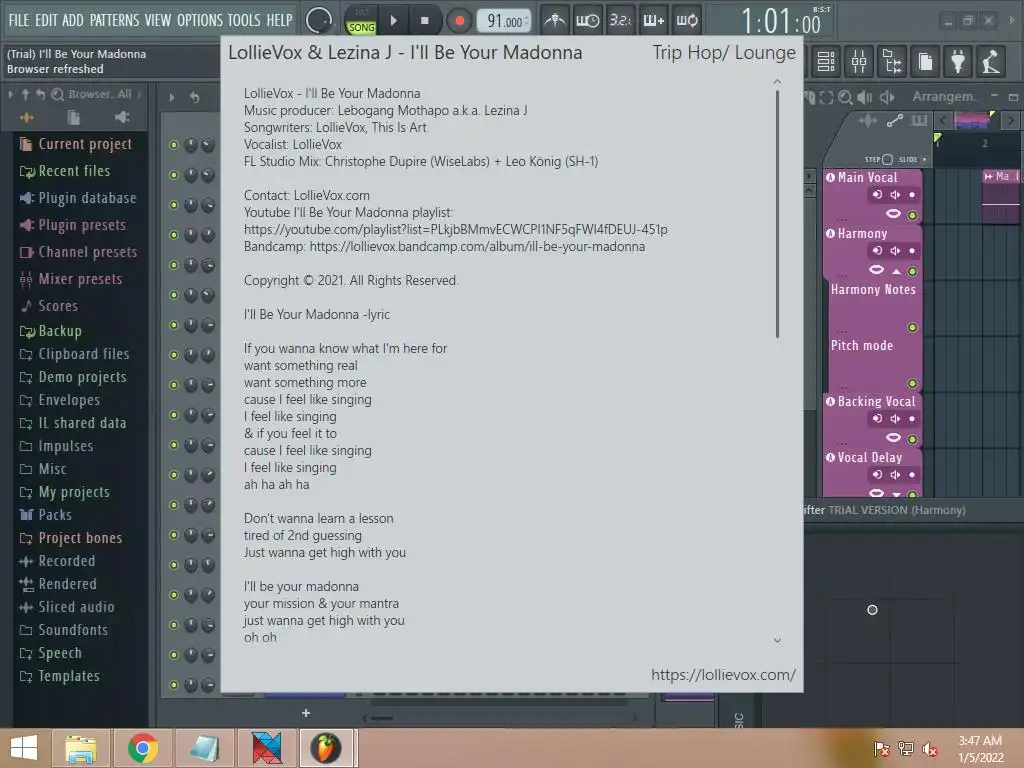
Task: Toggle the Harmony track green mute LED
Action: 912,271
